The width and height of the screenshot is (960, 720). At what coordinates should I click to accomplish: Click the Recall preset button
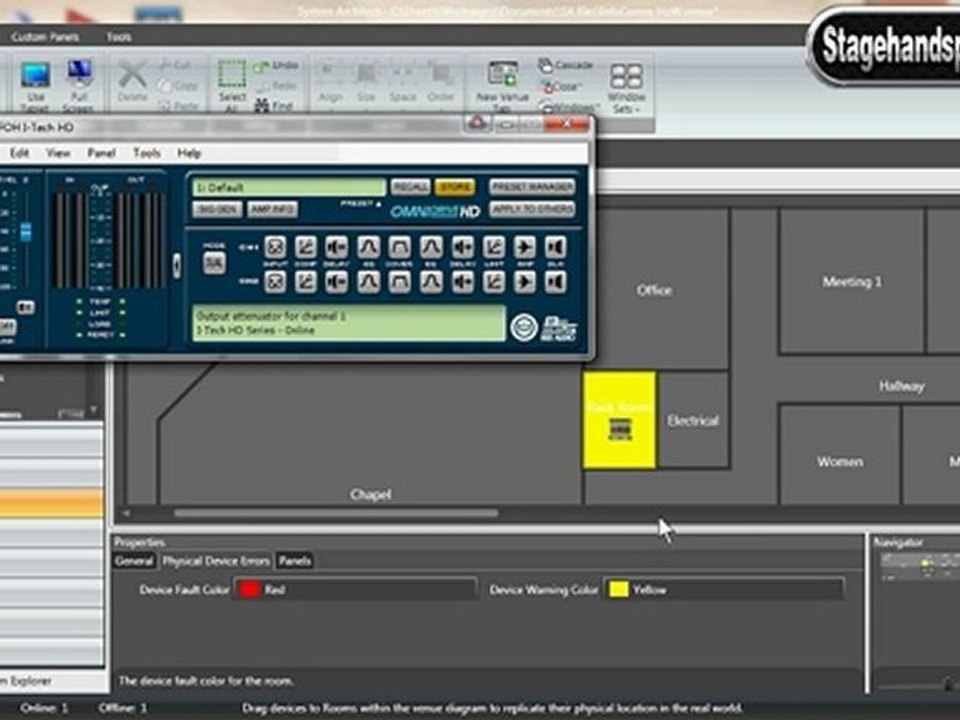pos(410,187)
